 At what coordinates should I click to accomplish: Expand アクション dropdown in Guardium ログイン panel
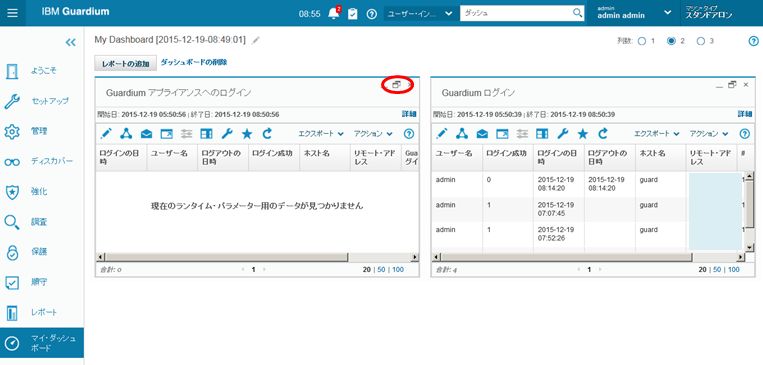(x=709, y=134)
